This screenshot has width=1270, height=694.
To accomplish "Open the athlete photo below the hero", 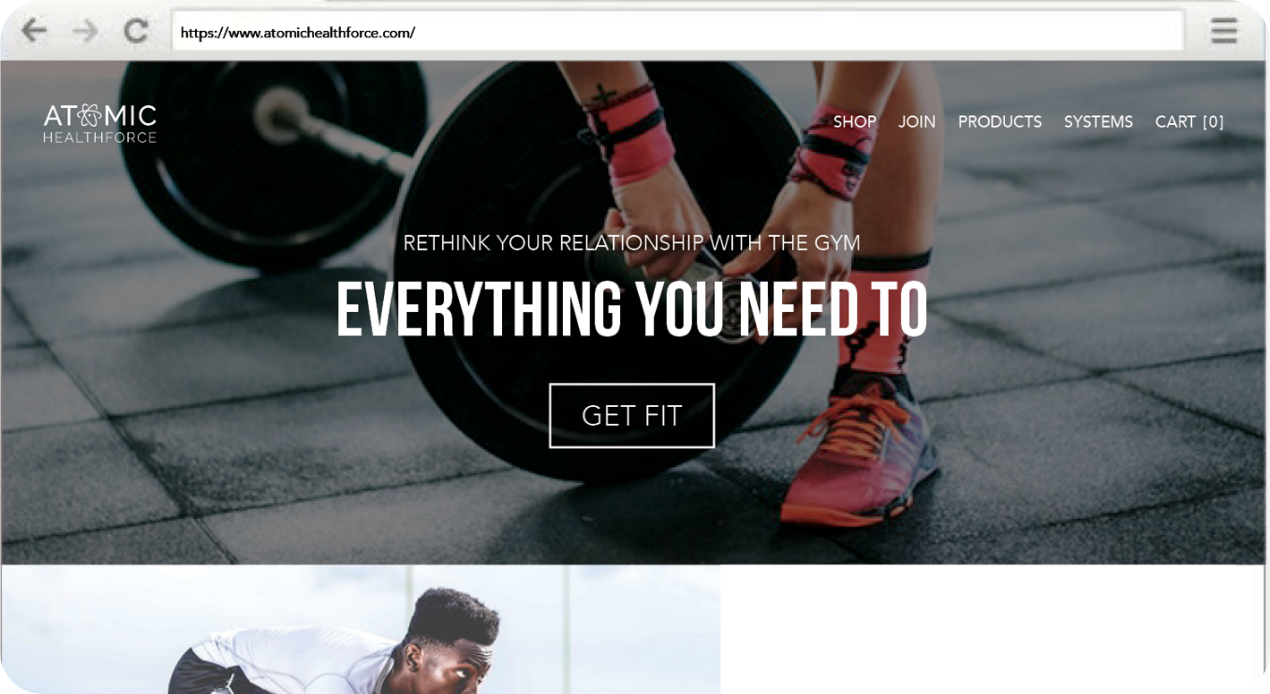I will pyautogui.click(x=360, y=629).
